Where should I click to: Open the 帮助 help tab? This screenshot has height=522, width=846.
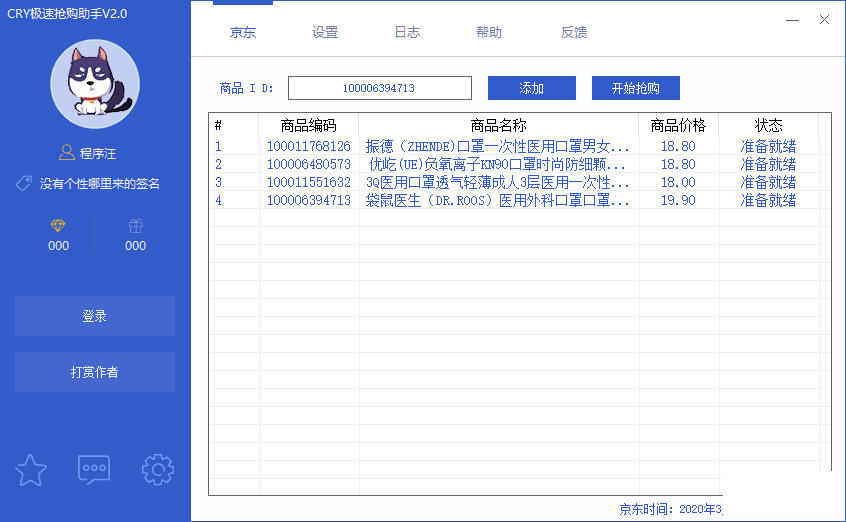(x=489, y=32)
